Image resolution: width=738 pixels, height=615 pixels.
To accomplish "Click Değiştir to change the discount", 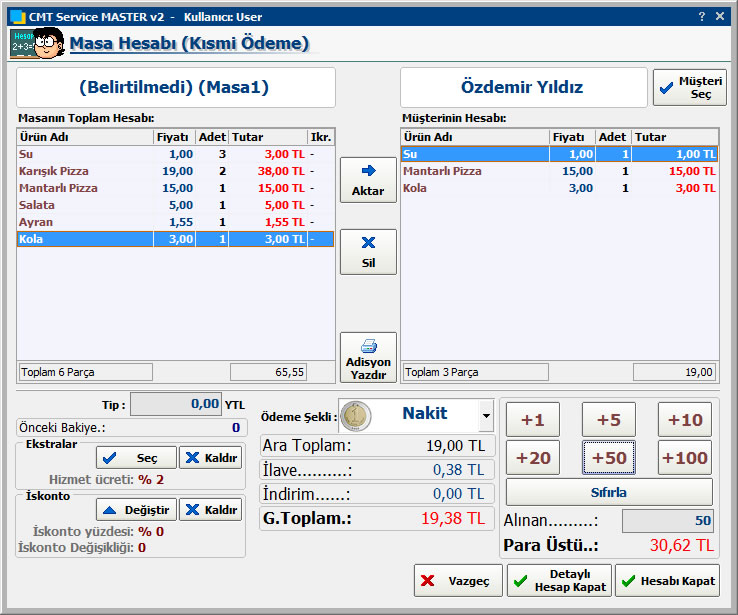I will pos(136,510).
